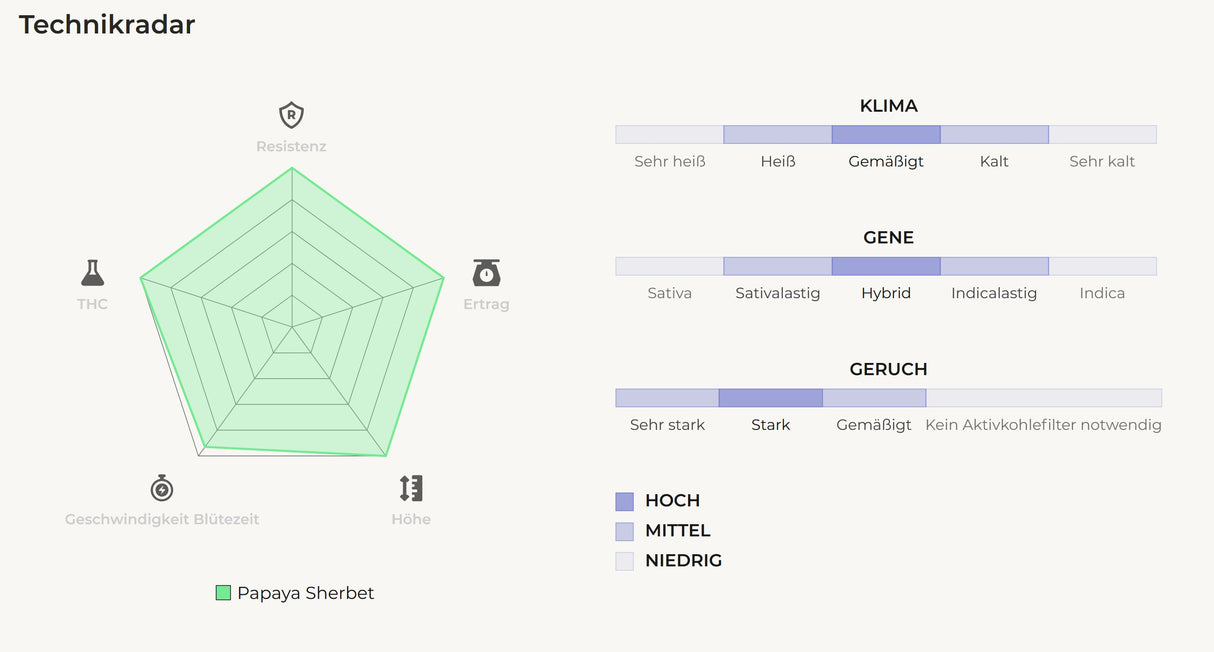Click the Sehr heiß climate segment
1214x652 pixels.
tap(669, 134)
